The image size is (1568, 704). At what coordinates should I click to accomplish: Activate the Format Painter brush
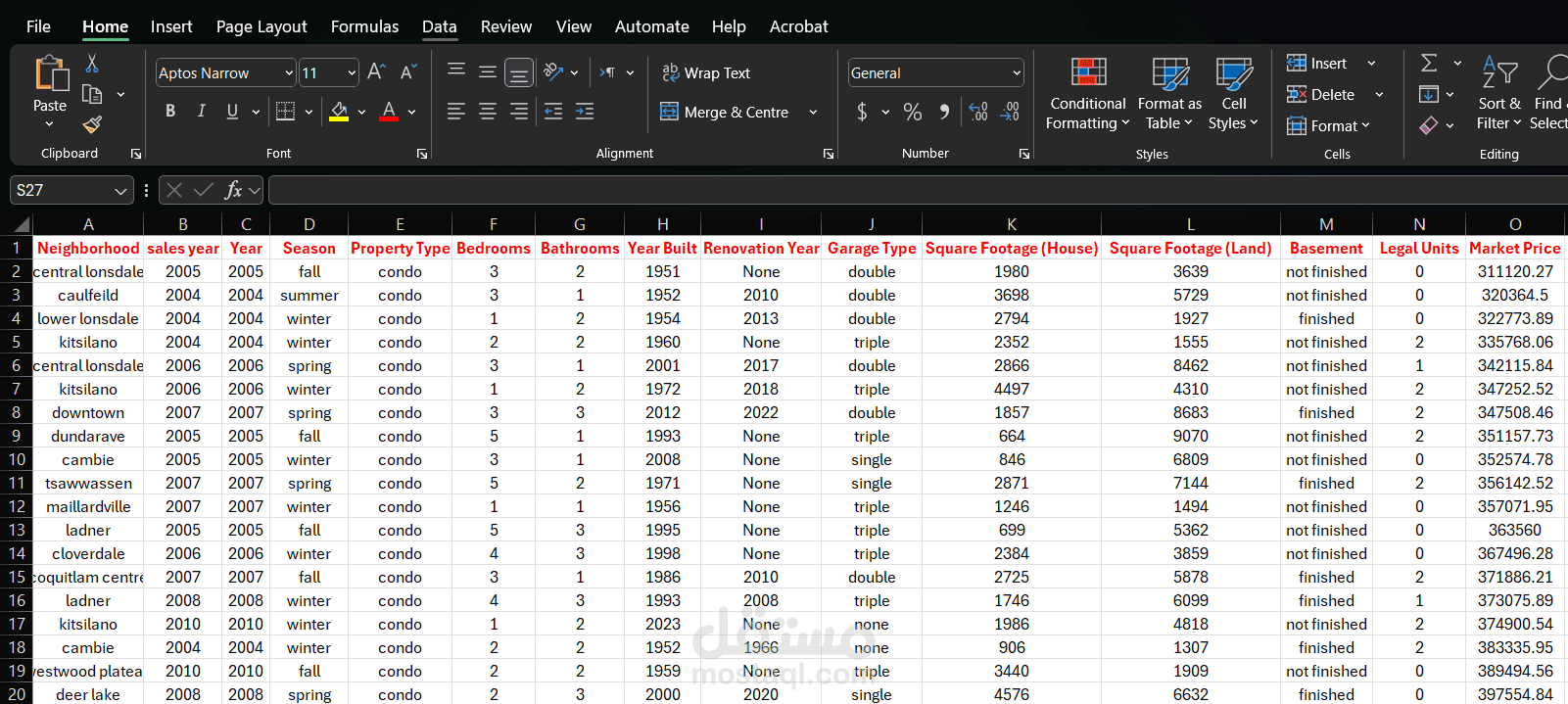[92, 124]
